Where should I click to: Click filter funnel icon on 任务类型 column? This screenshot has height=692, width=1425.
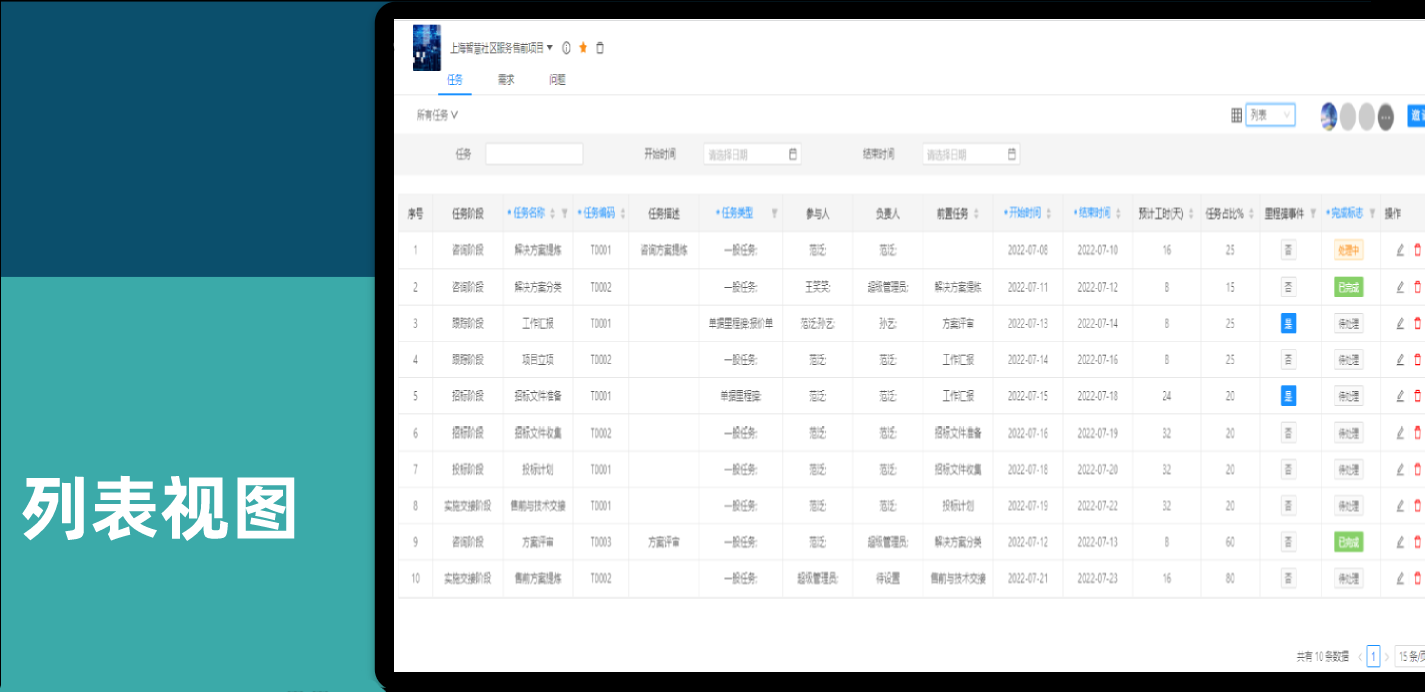pyautogui.click(x=774, y=213)
